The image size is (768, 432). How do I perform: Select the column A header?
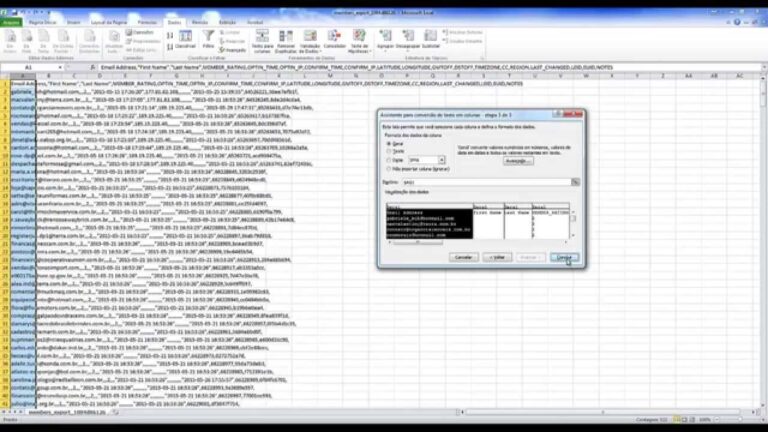[23, 76]
